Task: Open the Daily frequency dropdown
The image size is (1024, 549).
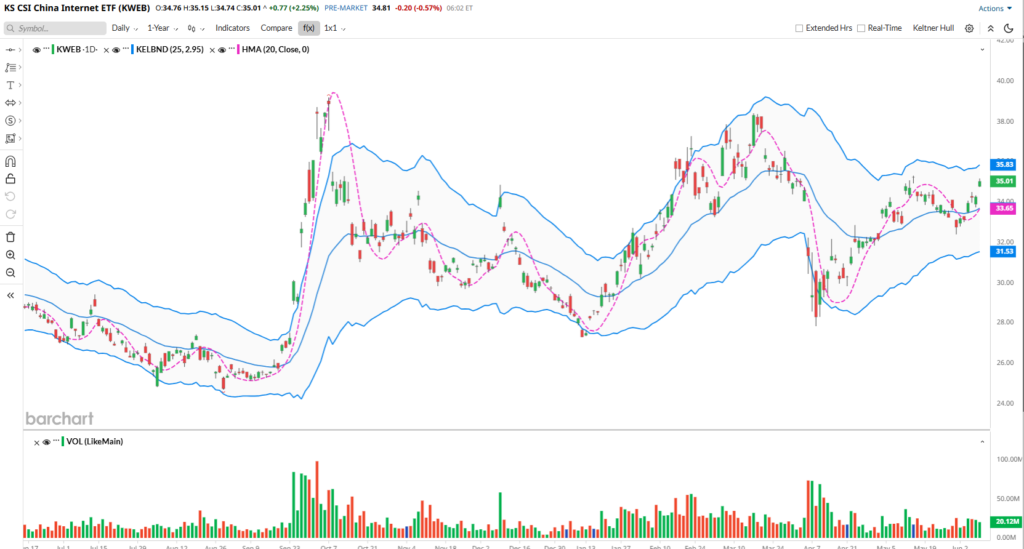Action: click(x=124, y=28)
